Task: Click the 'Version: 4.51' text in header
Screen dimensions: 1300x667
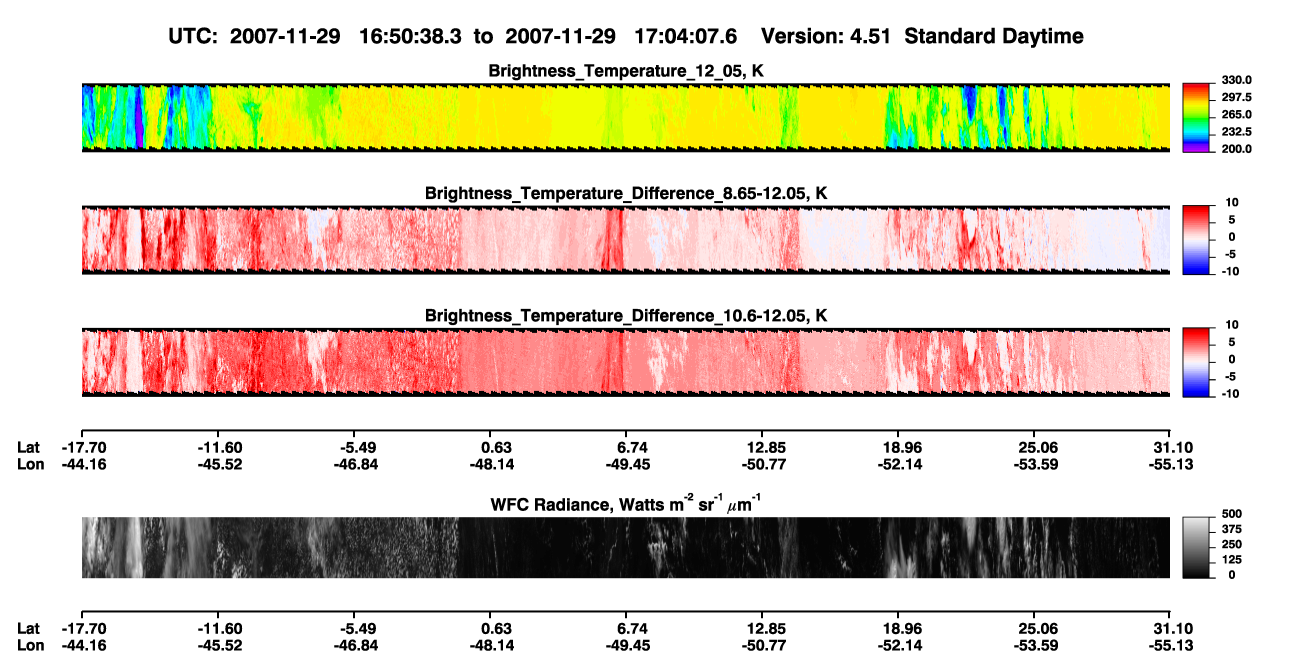Action: click(x=825, y=36)
